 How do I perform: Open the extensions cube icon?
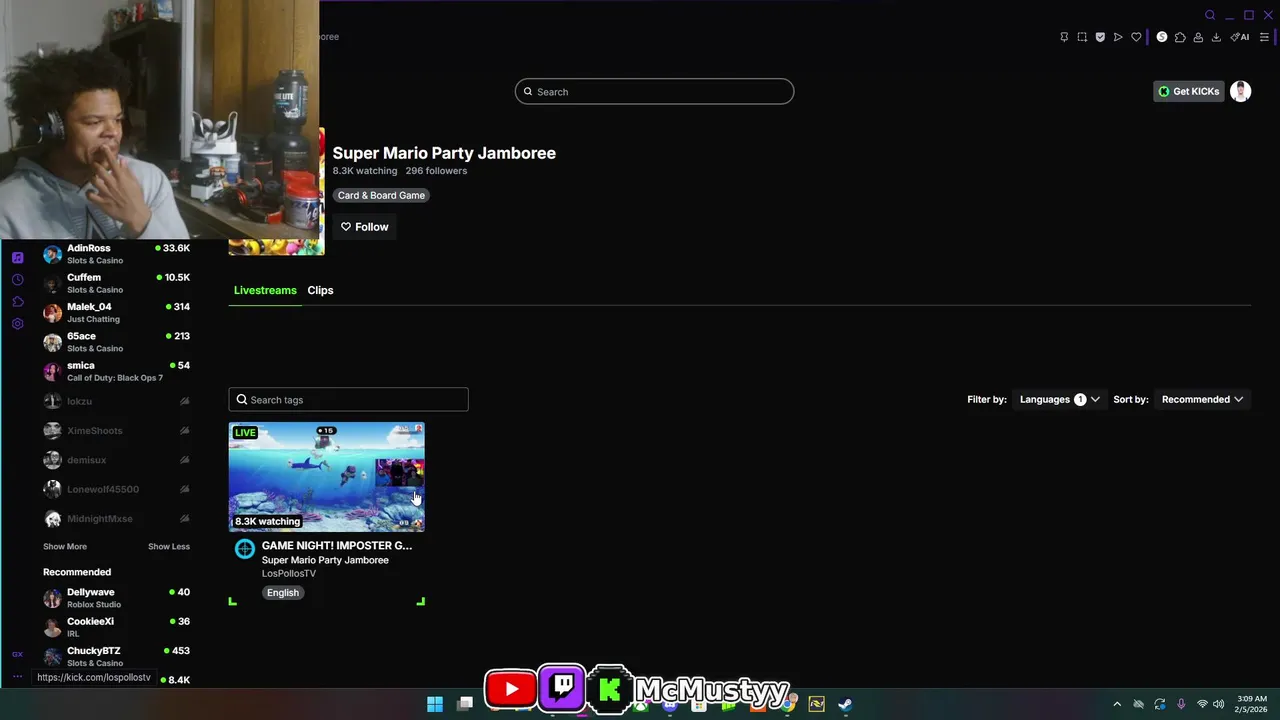point(1180,37)
